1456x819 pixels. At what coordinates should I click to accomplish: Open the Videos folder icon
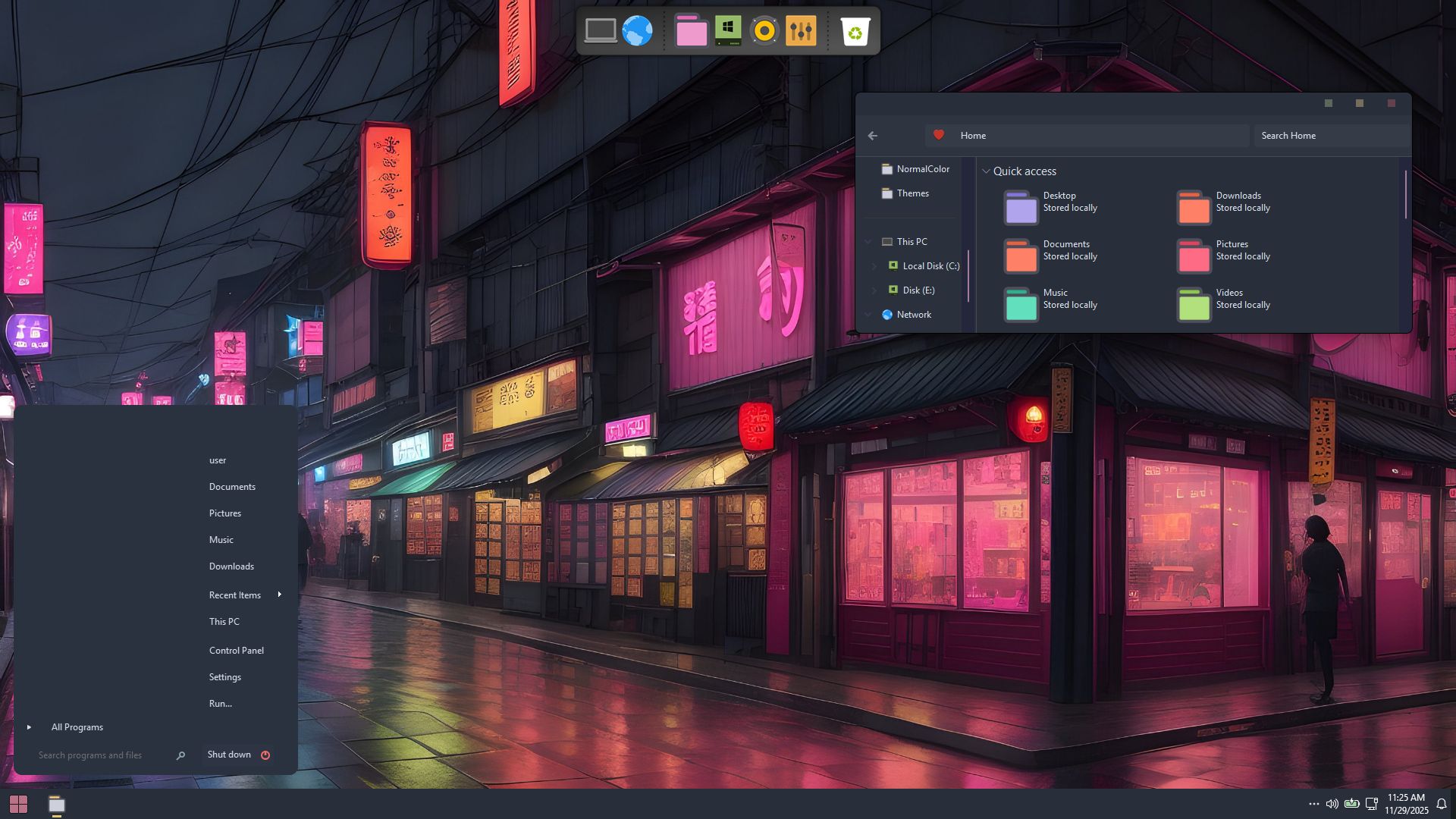pyautogui.click(x=1194, y=304)
